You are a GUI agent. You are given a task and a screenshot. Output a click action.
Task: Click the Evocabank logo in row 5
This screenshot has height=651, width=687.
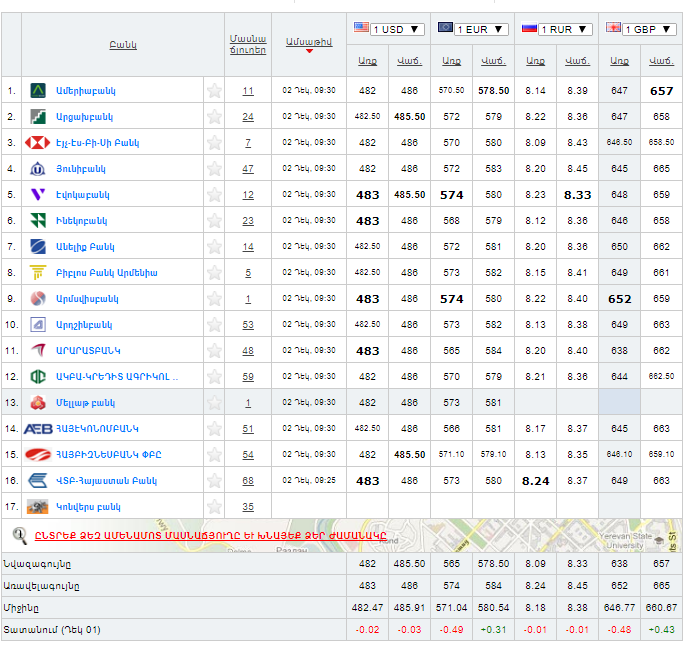(38, 195)
